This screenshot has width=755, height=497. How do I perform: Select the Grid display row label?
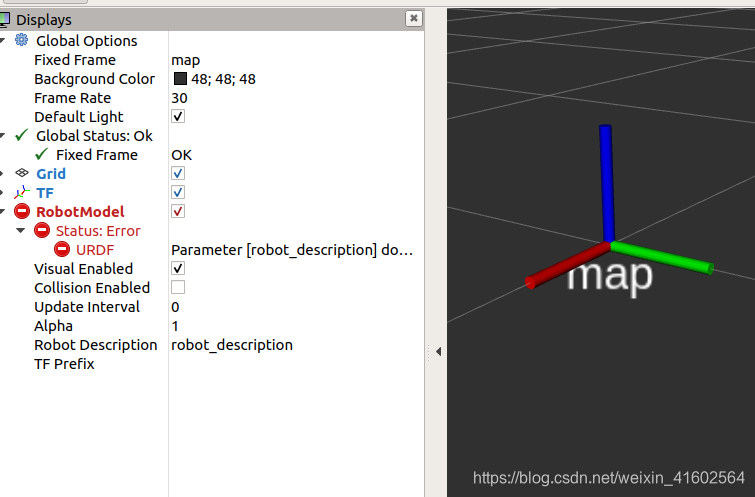pyautogui.click(x=51, y=173)
